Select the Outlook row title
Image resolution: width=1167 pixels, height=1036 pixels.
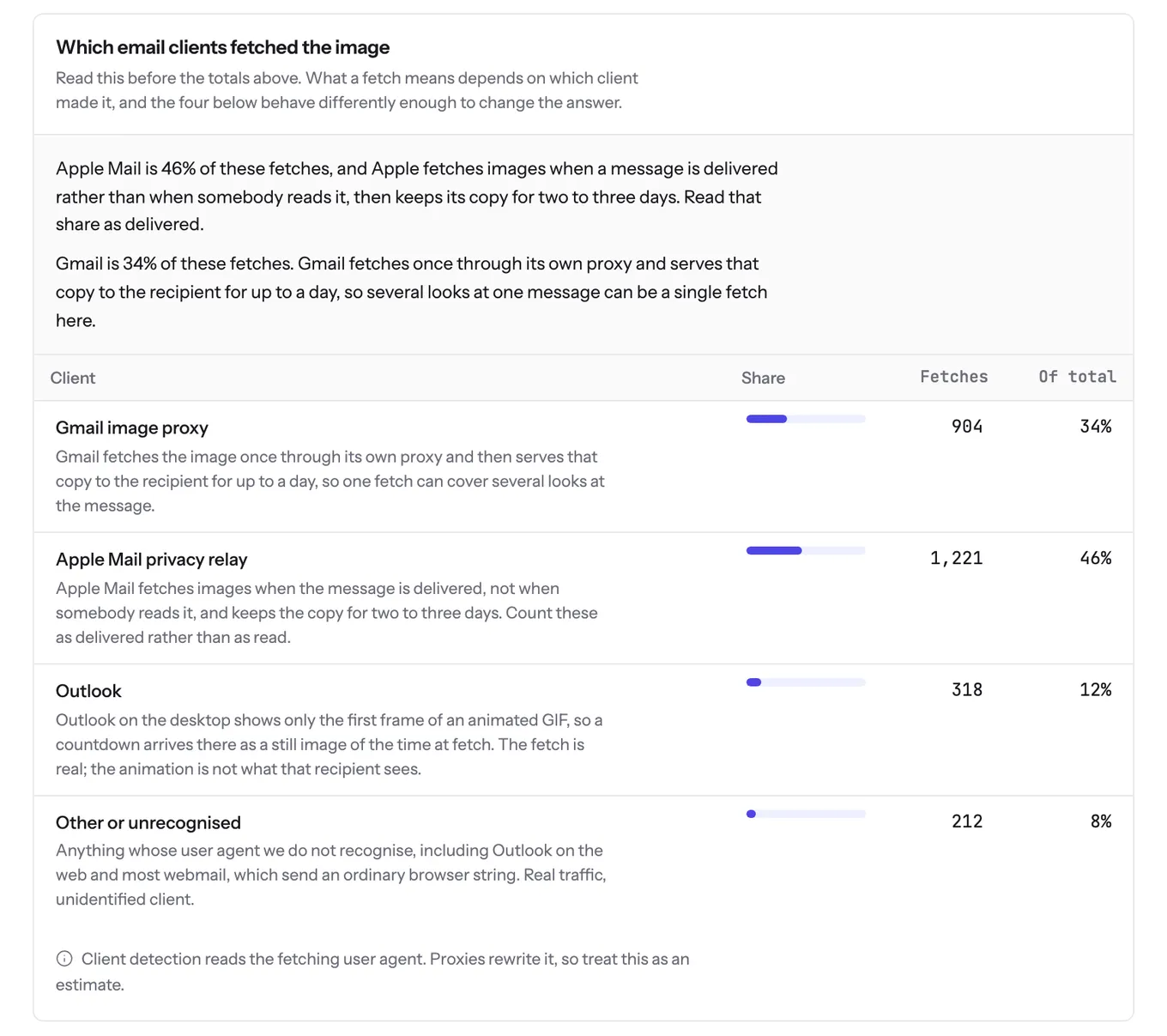coord(88,691)
